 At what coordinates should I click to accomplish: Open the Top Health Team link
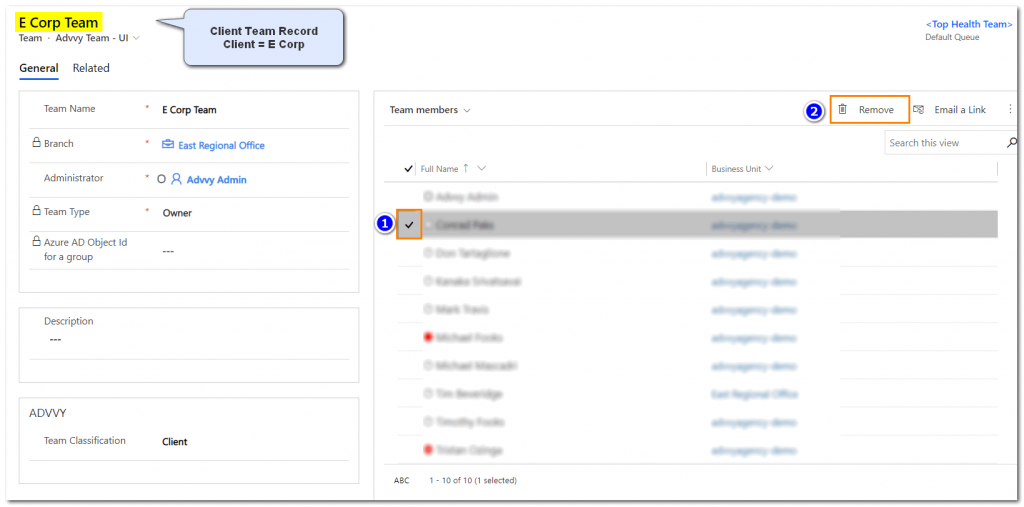tap(966, 24)
